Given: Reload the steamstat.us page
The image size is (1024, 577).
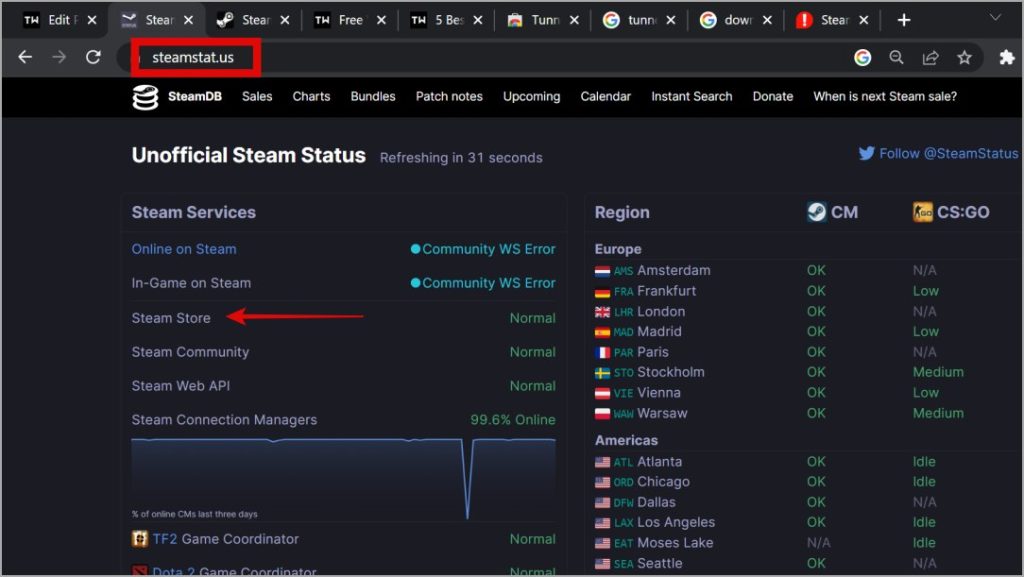Looking at the screenshot, I should tap(93, 57).
